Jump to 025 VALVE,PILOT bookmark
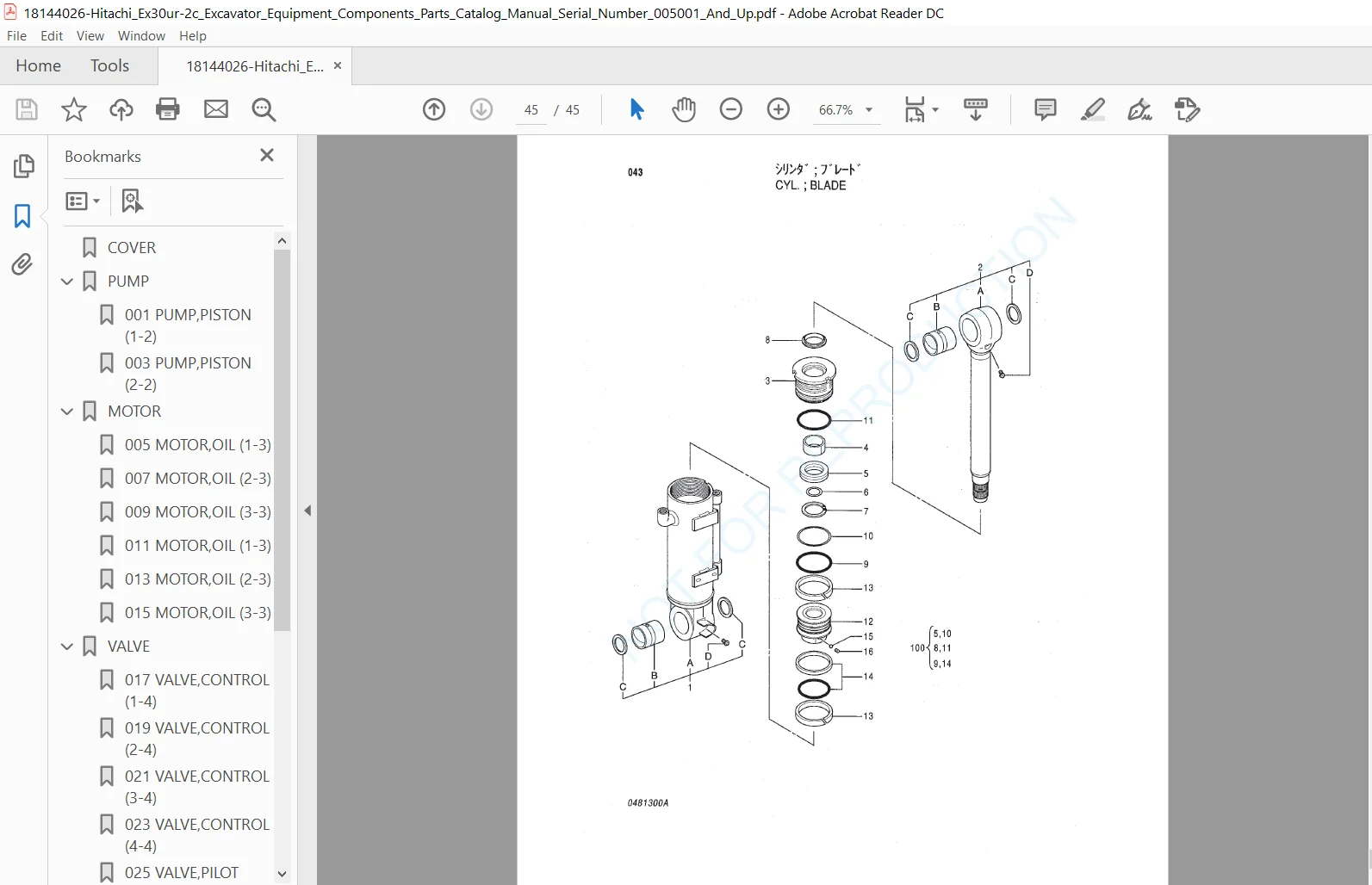The height and width of the screenshot is (885, 1372). pos(182,873)
